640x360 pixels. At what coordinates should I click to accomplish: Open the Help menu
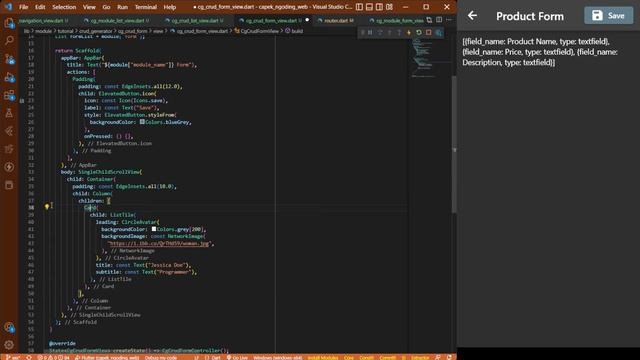pos(170,7)
